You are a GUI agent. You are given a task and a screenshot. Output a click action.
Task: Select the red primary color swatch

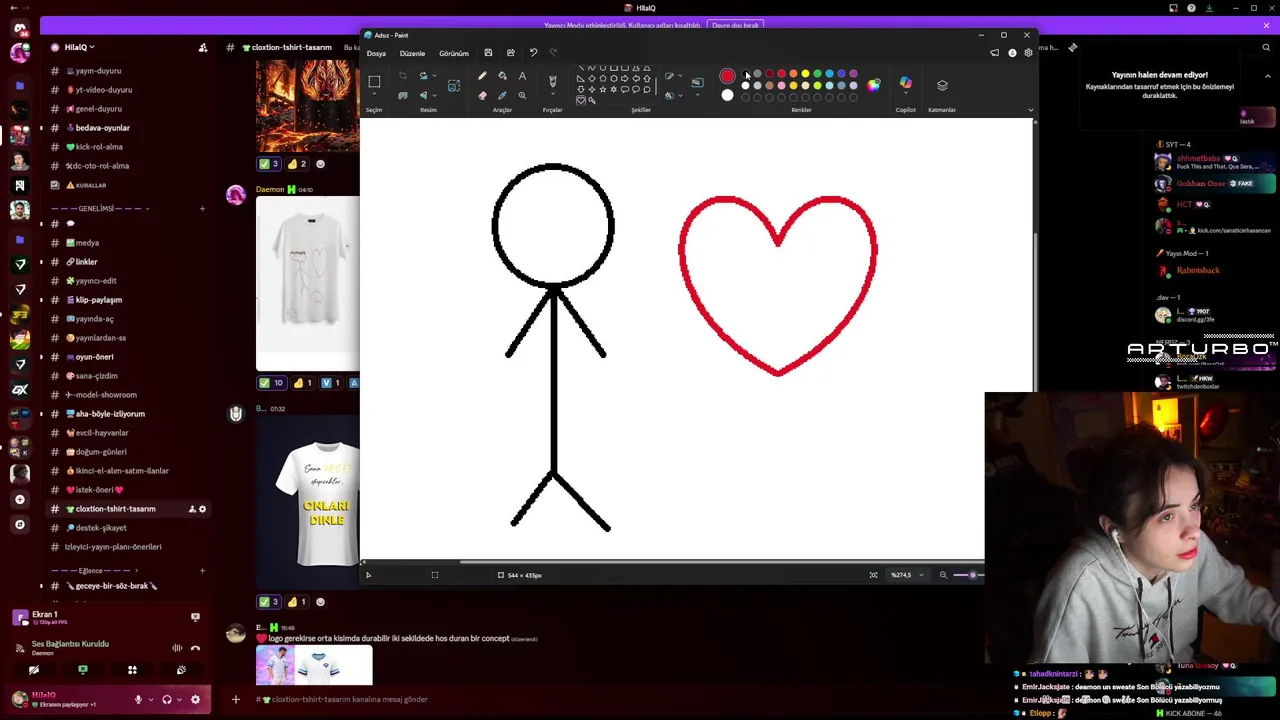coord(727,77)
